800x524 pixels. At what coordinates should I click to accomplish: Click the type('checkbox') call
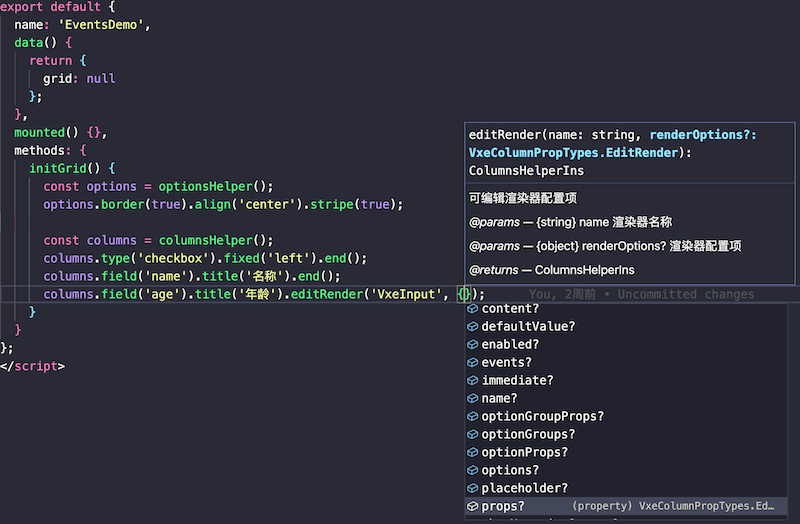click(x=159, y=258)
